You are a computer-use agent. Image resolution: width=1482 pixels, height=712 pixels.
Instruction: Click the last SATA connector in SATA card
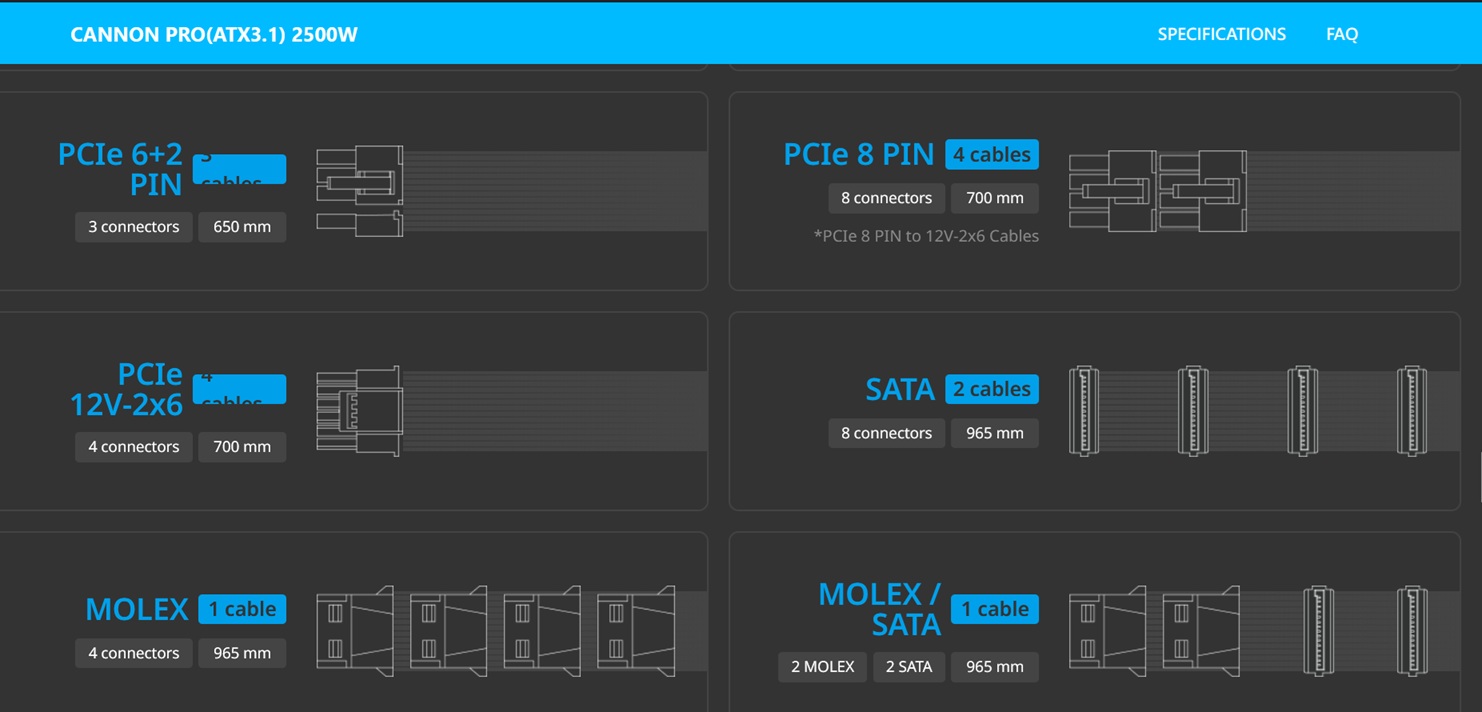(1411, 411)
